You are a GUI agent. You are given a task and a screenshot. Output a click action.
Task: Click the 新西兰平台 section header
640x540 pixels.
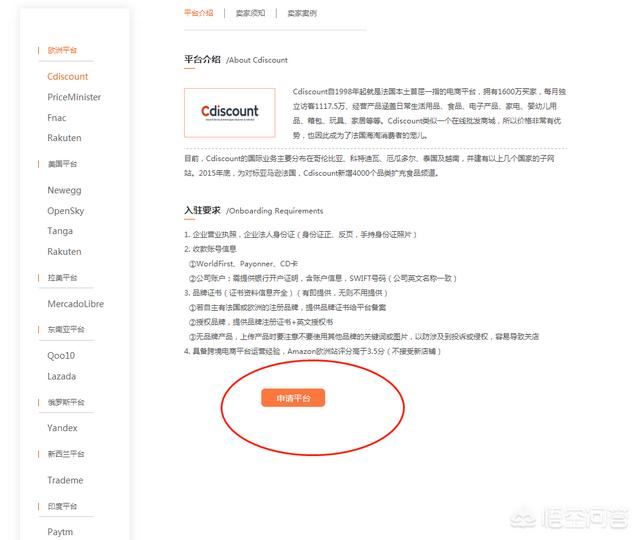[66, 454]
